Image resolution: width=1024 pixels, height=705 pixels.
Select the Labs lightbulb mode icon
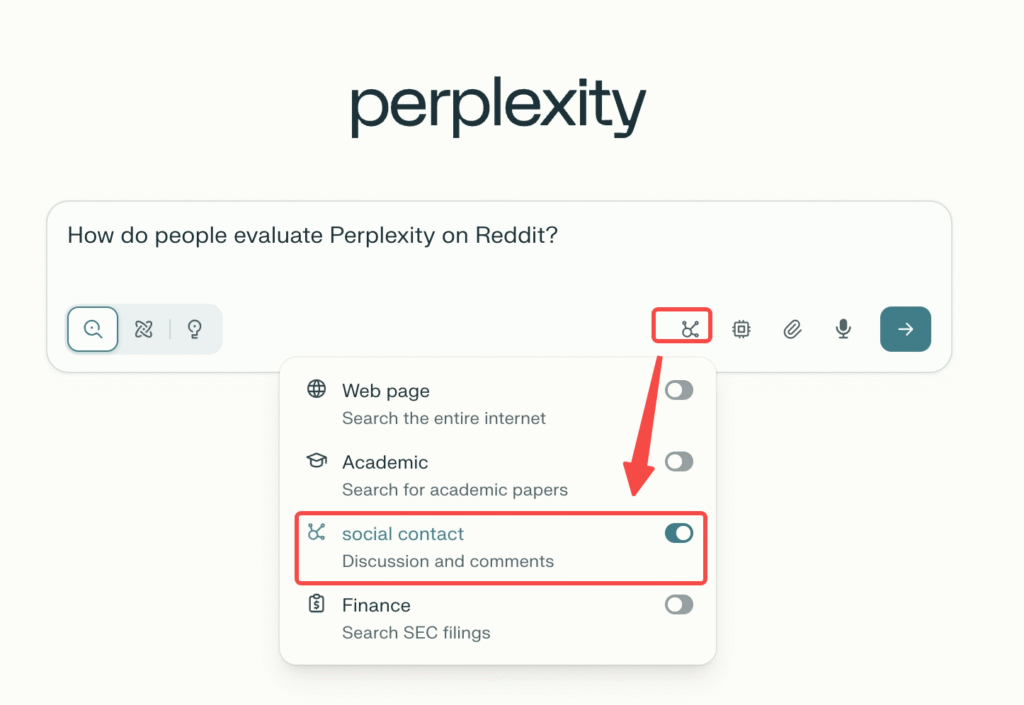(x=195, y=329)
